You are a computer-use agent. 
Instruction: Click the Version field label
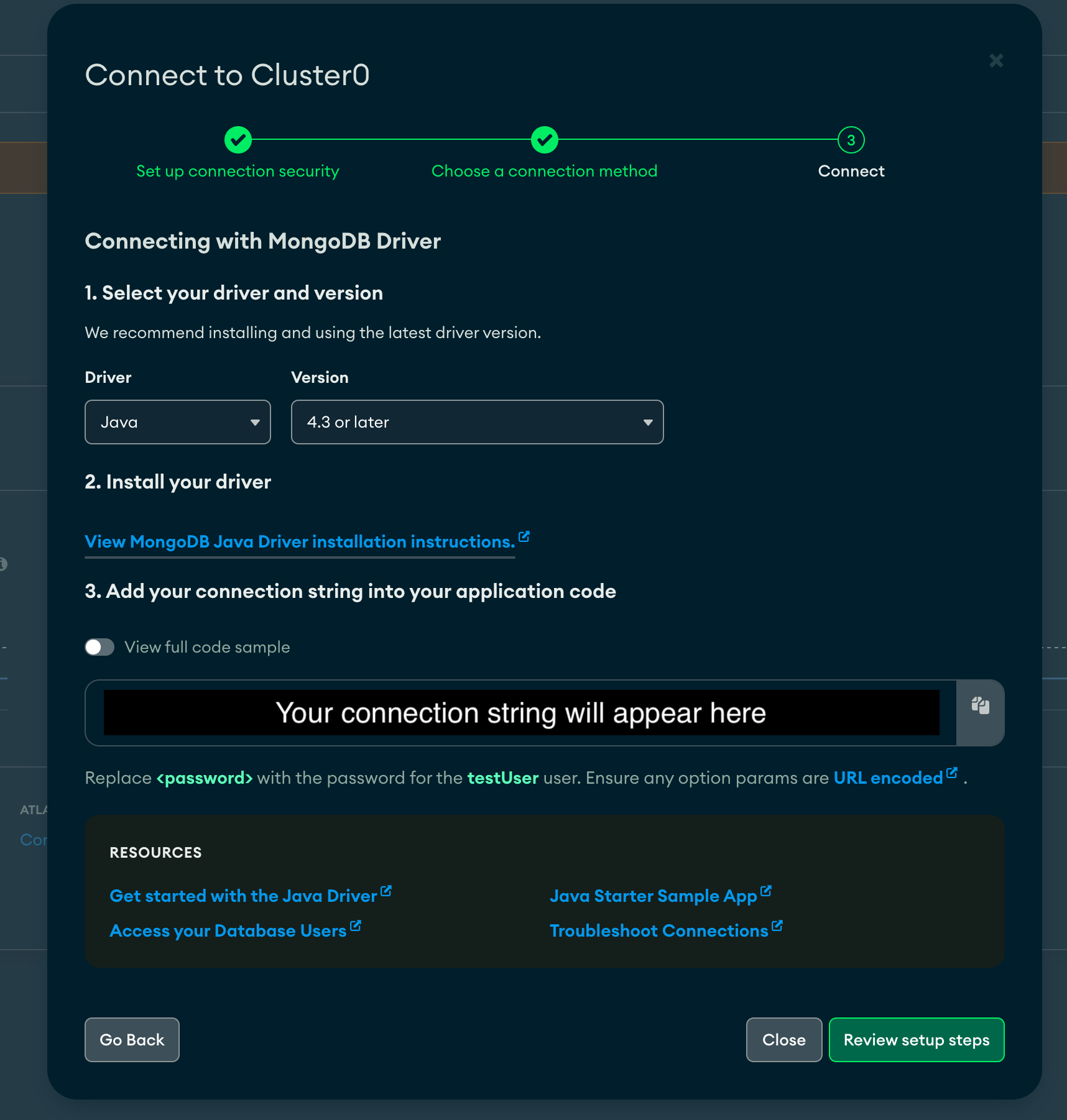click(x=320, y=378)
